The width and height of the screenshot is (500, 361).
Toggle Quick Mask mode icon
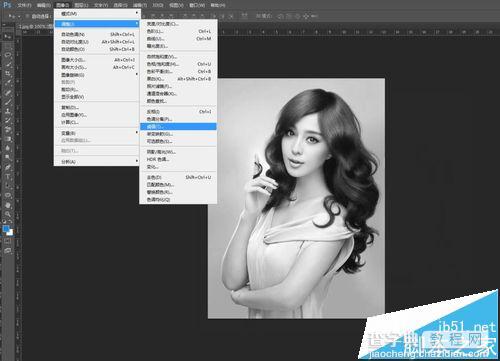(x=8, y=241)
